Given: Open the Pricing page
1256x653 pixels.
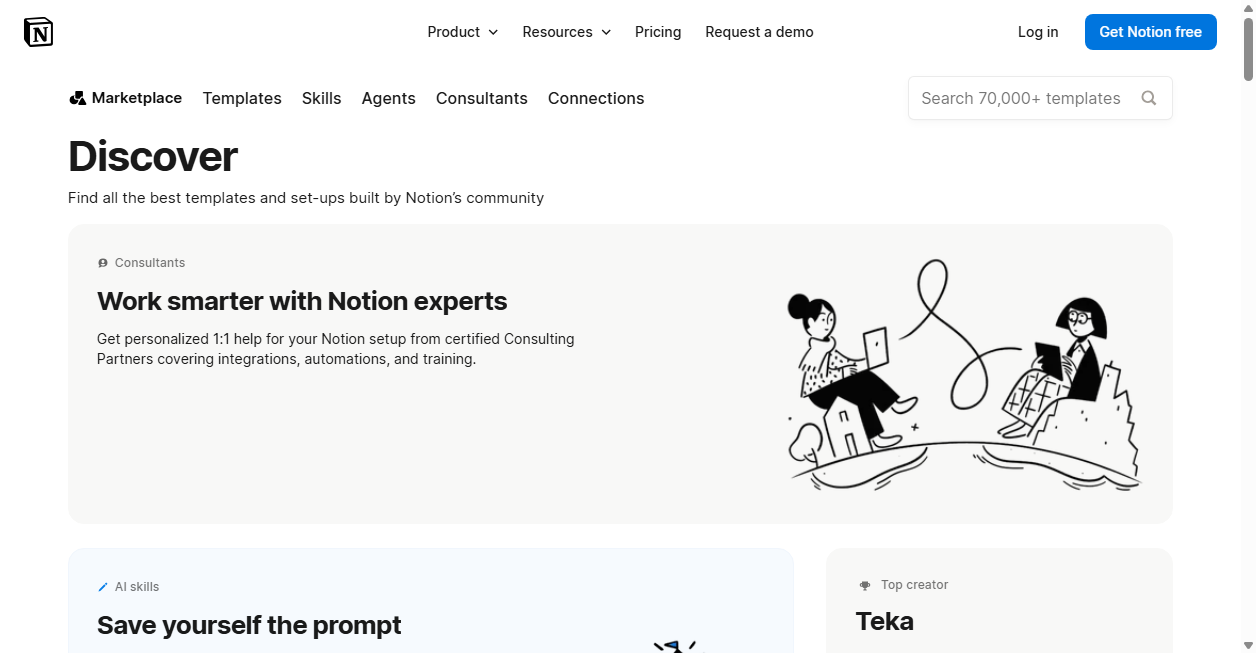Looking at the screenshot, I should click(658, 32).
